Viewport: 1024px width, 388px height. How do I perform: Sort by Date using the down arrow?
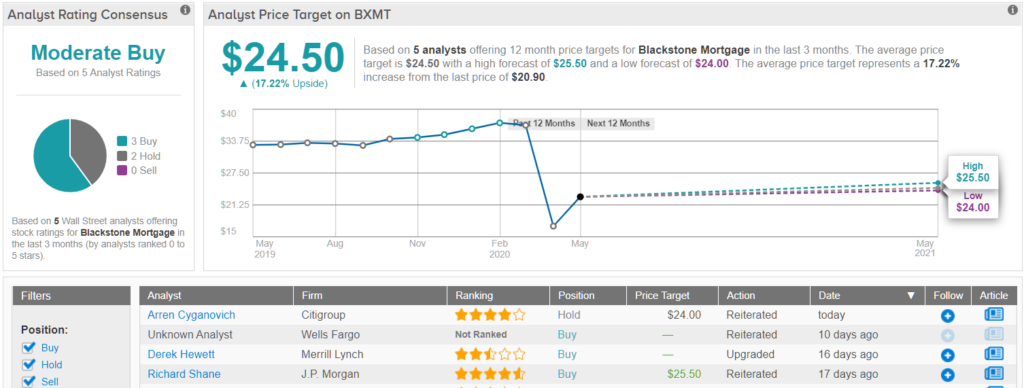(911, 296)
